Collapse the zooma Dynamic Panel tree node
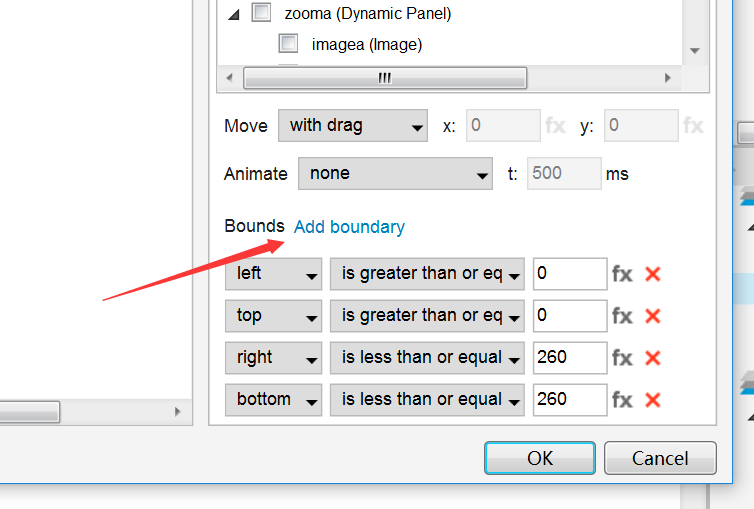 (x=234, y=14)
